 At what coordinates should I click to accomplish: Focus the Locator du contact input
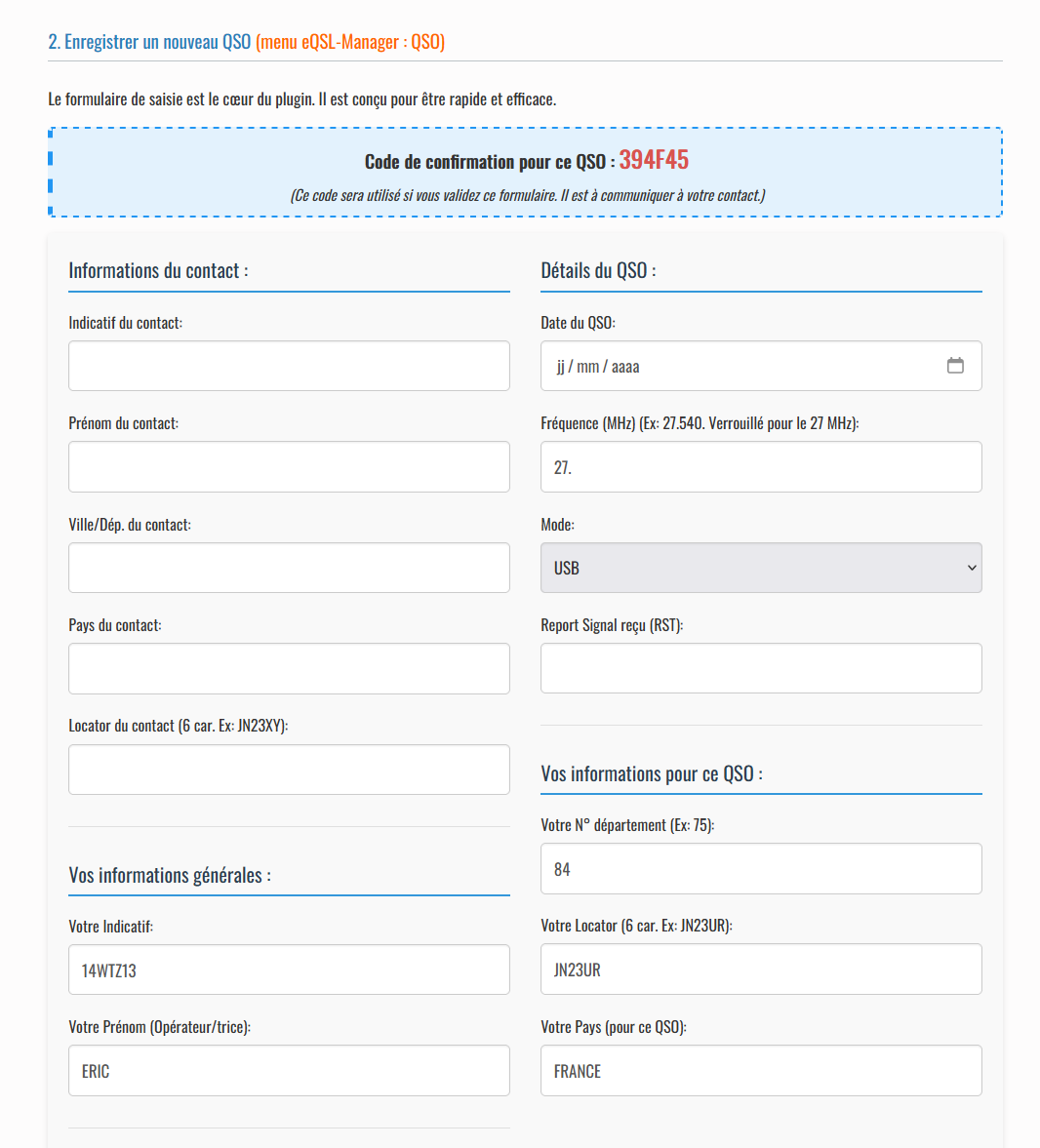coord(289,770)
